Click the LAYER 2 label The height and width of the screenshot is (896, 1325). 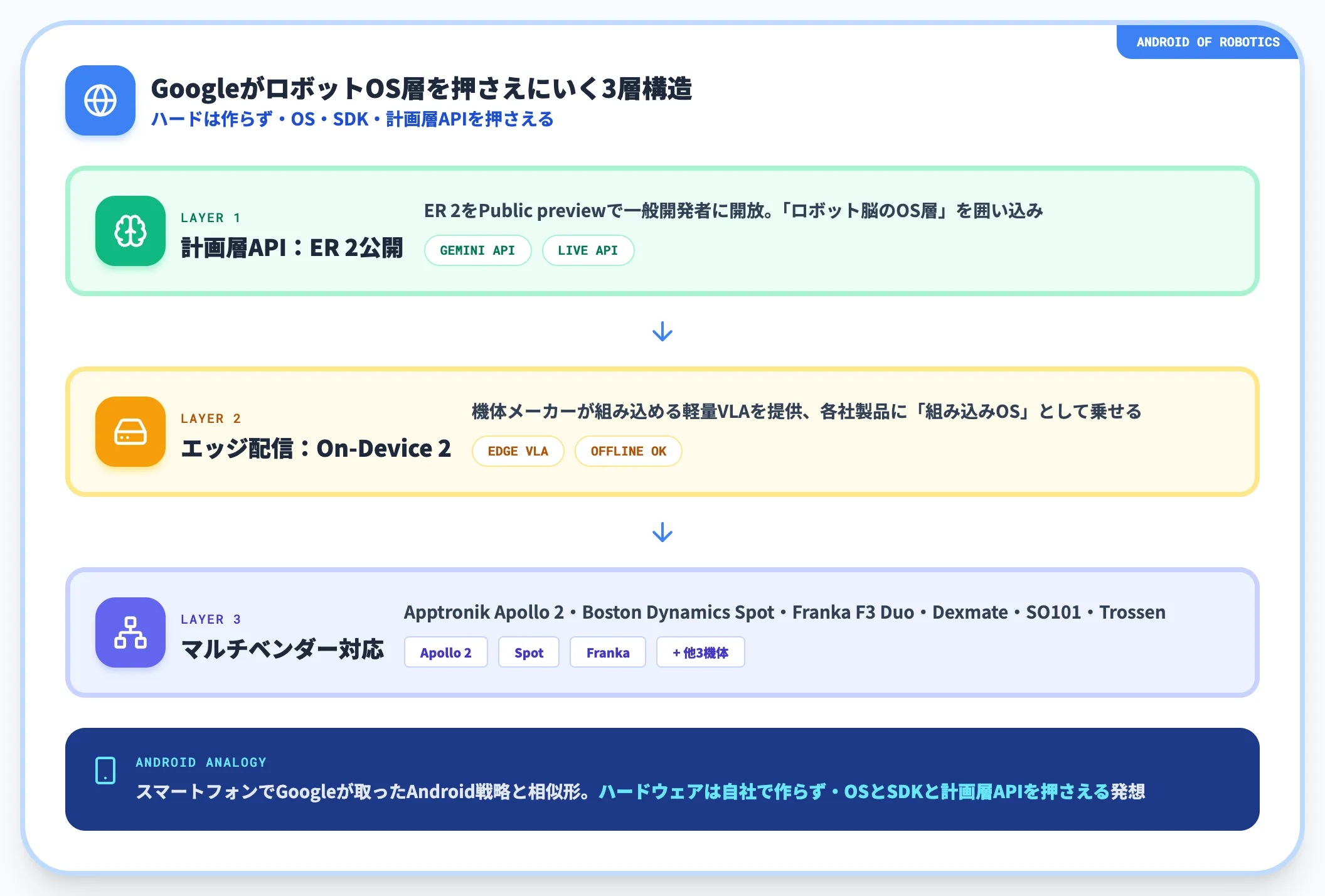[x=210, y=419]
